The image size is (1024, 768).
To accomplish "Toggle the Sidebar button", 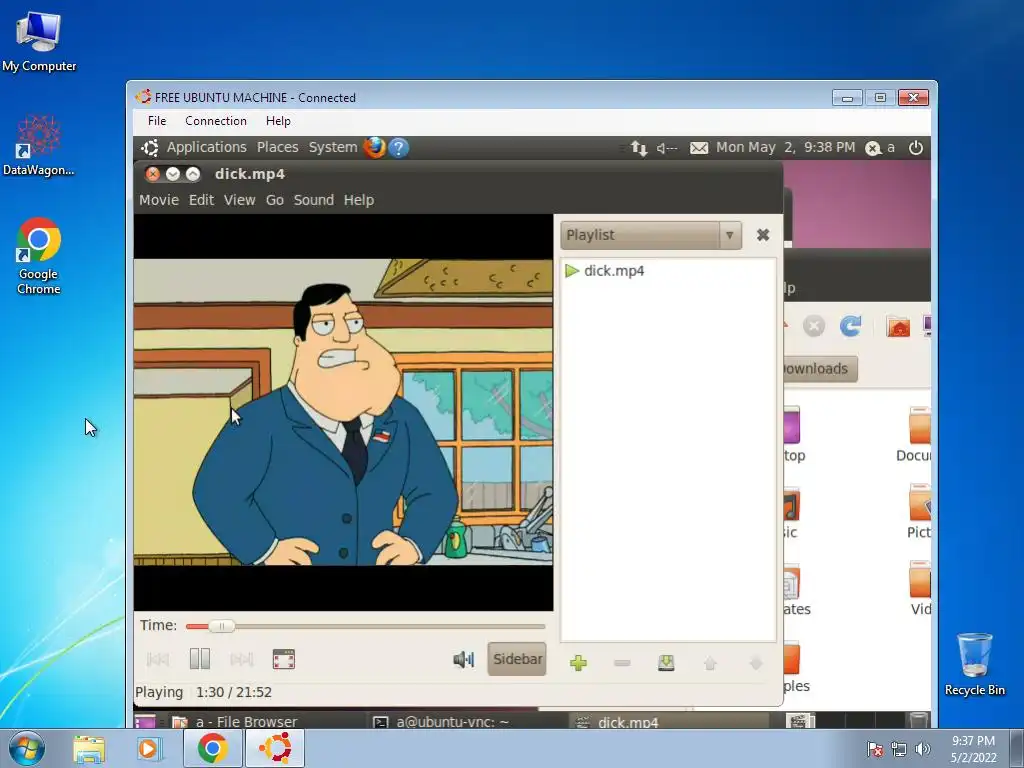I will [517, 659].
